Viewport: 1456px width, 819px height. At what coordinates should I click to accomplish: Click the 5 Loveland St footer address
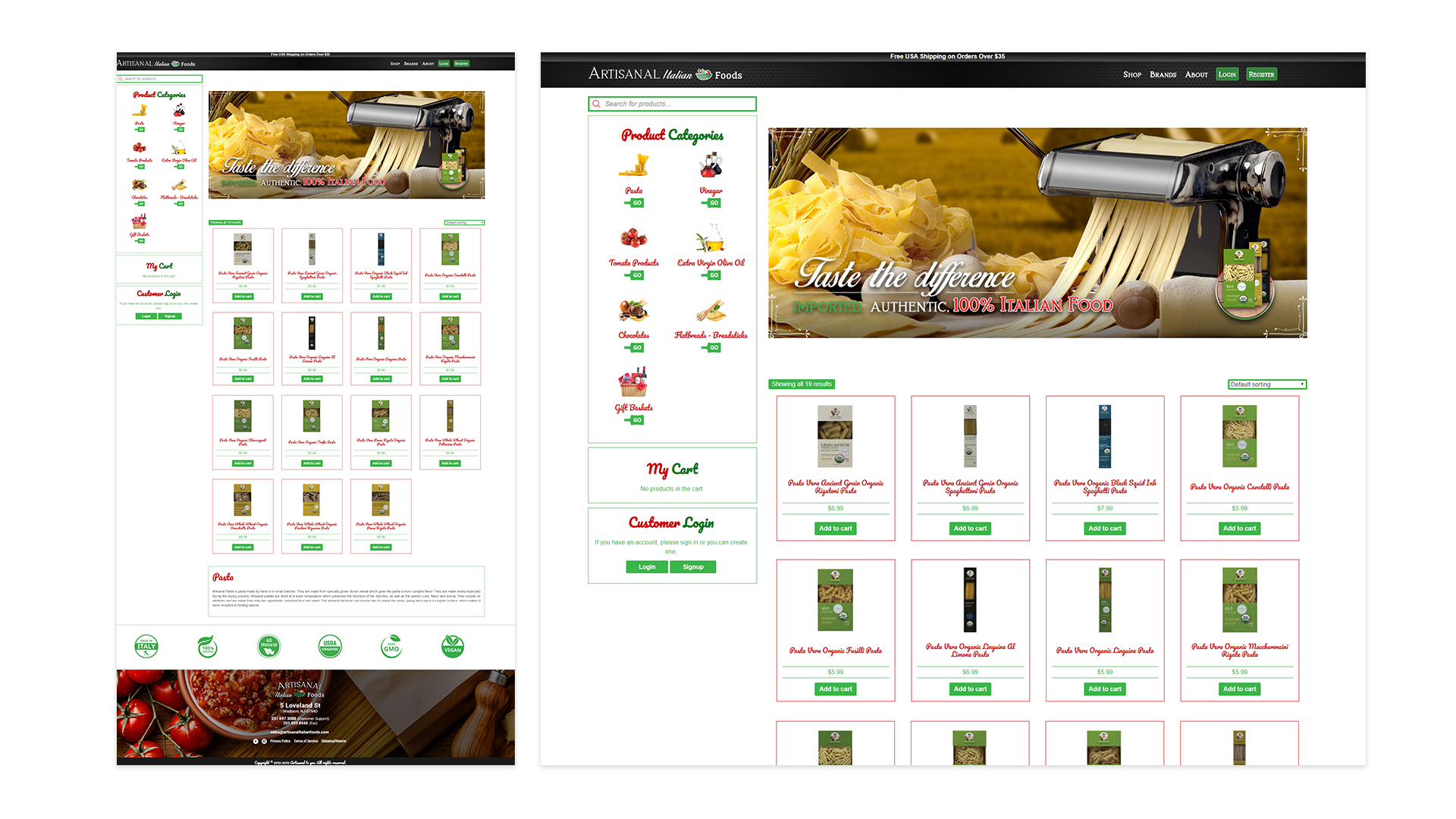pos(300,705)
